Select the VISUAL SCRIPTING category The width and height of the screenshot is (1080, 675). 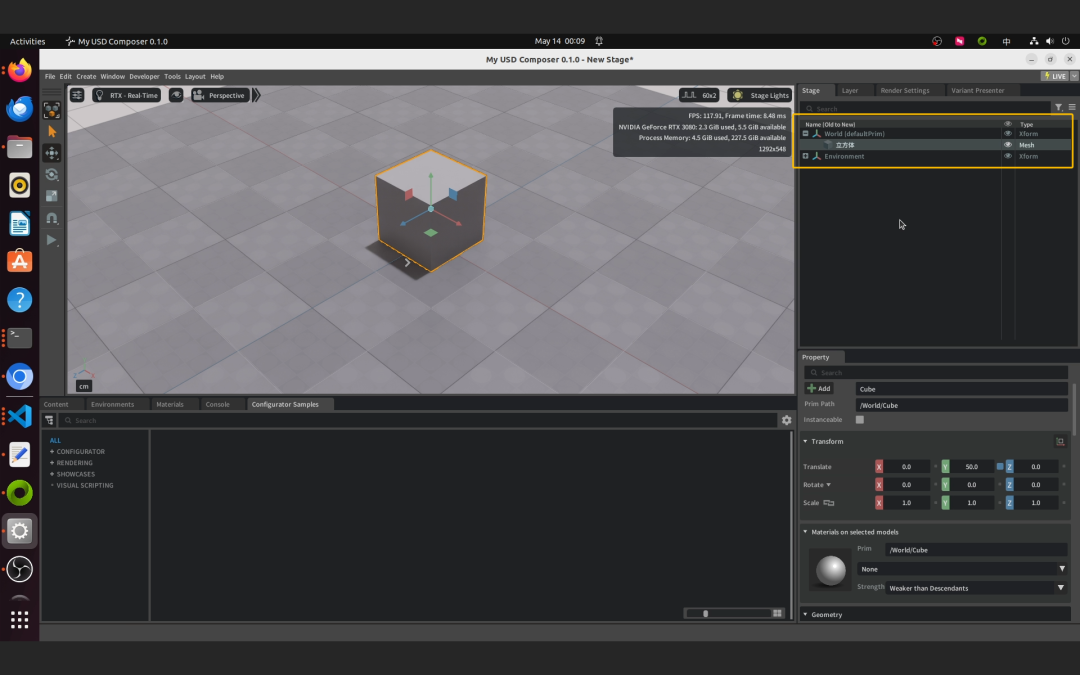[x=85, y=486]
